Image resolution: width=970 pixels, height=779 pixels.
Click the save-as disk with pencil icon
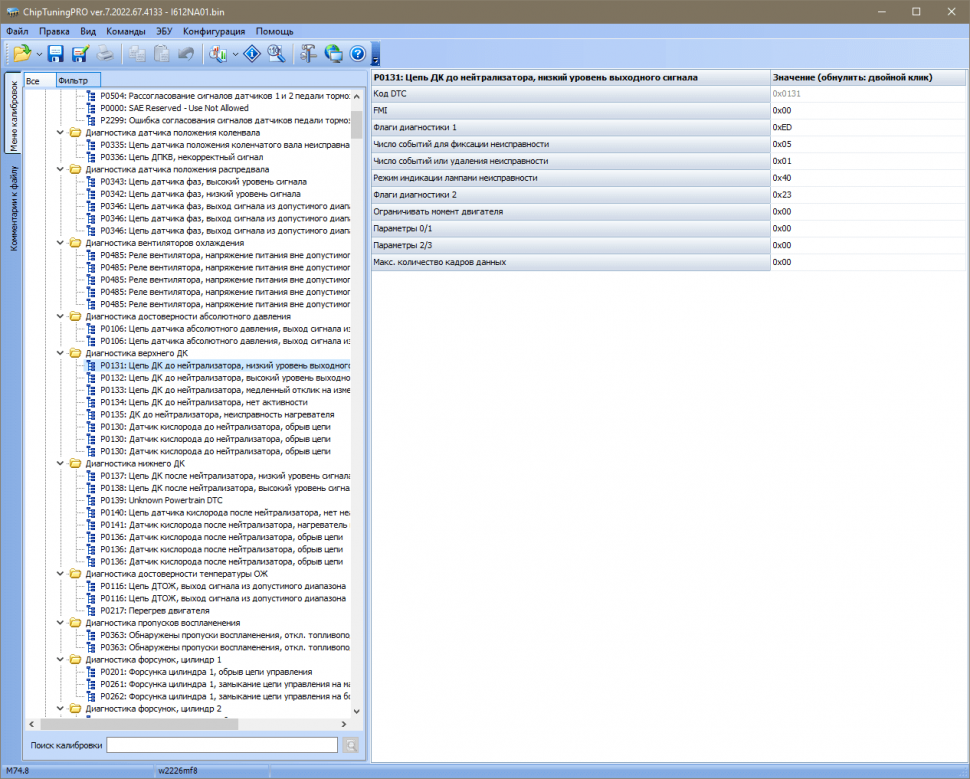pyautogui.click(x=80, y=54)
